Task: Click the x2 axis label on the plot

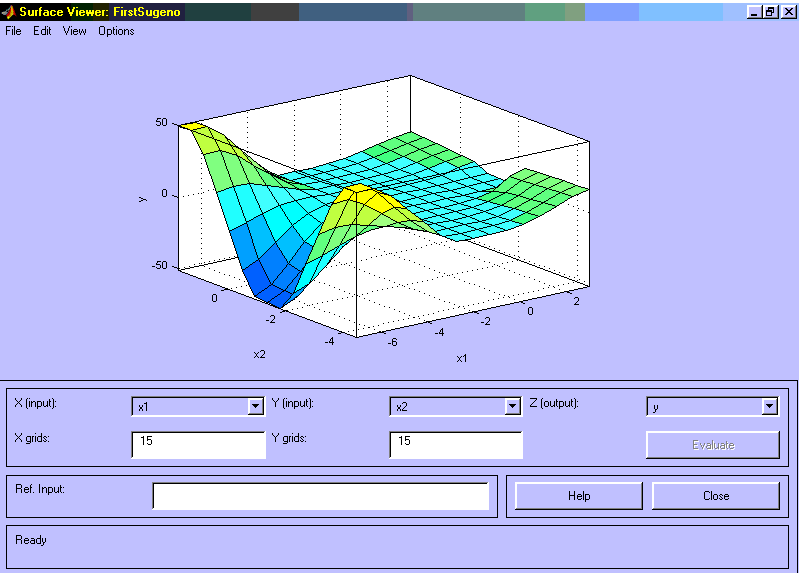Action: click(x=259, y=355)
